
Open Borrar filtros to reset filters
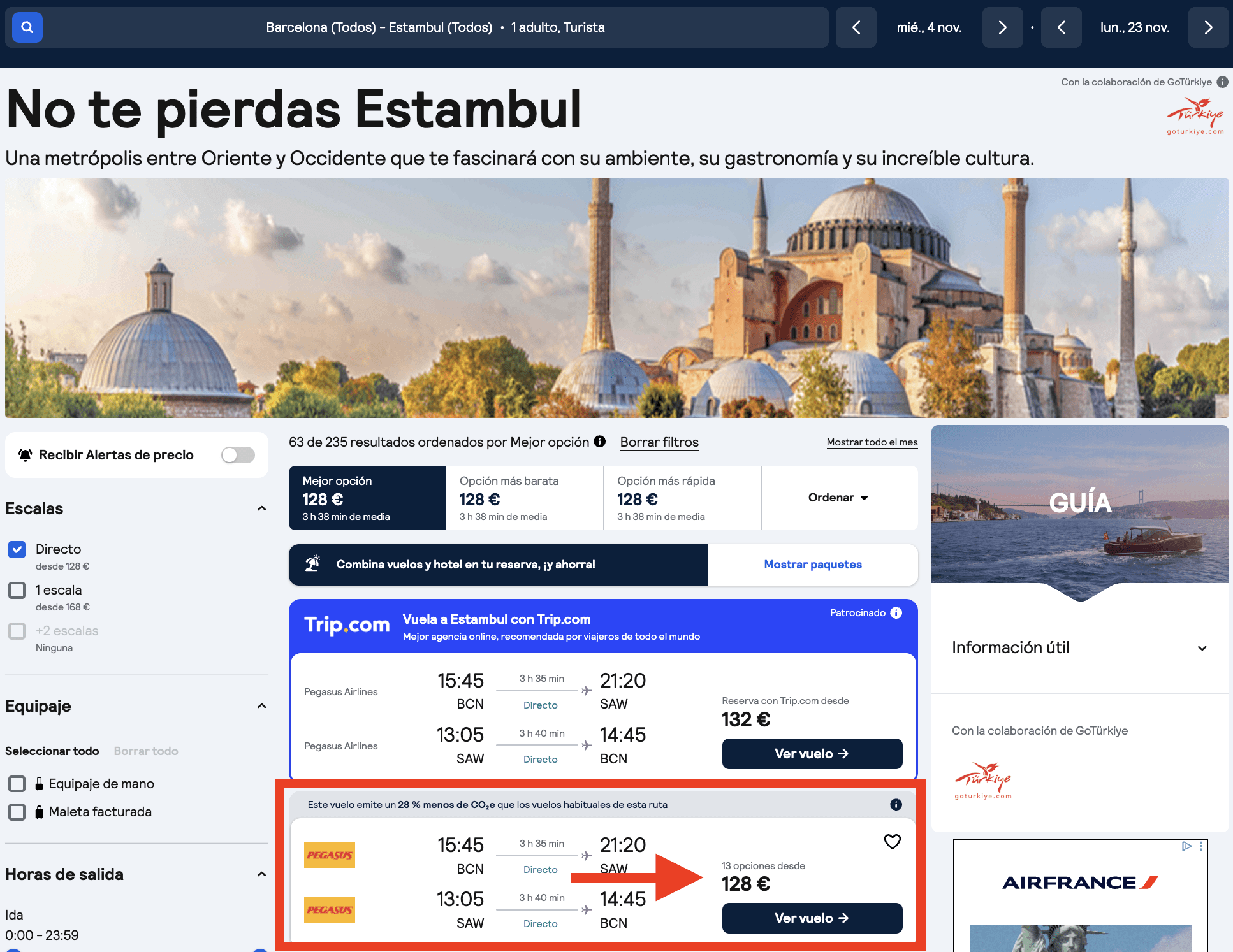659,442
